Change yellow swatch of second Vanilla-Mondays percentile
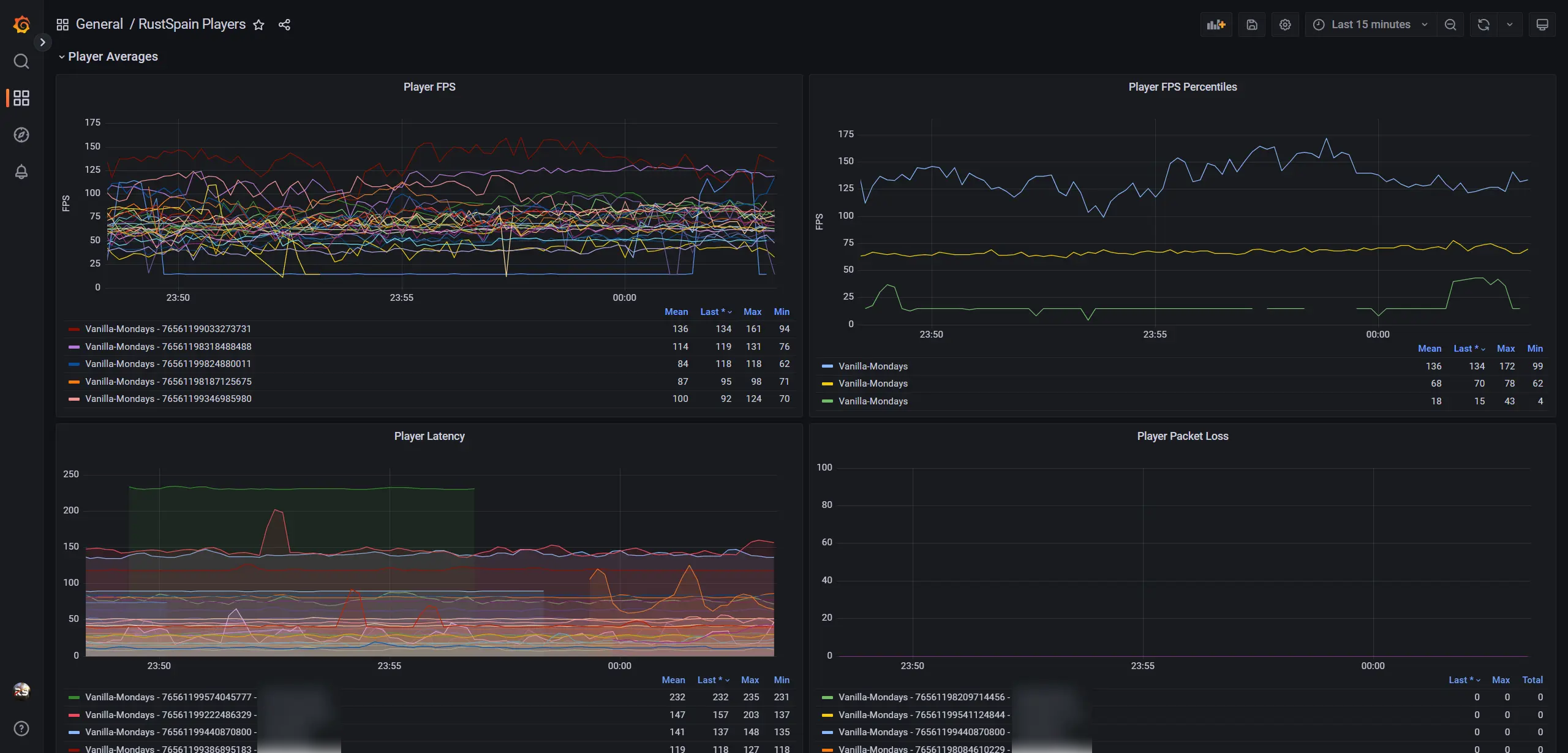 pos(827,384)
